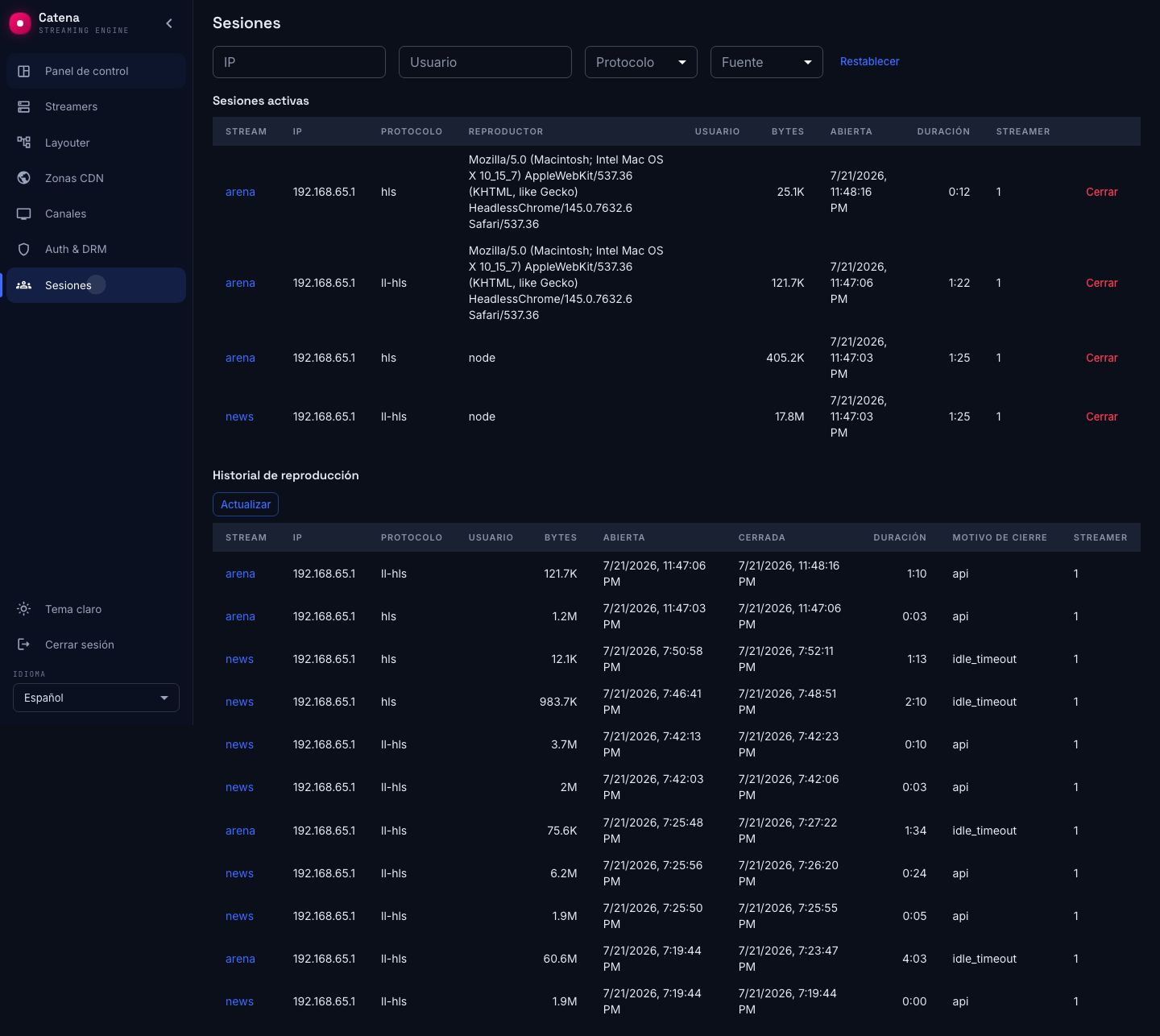Focus the IP filter input field
The height and width of the screenshot is (1036, 1160).
click(299, 62)
